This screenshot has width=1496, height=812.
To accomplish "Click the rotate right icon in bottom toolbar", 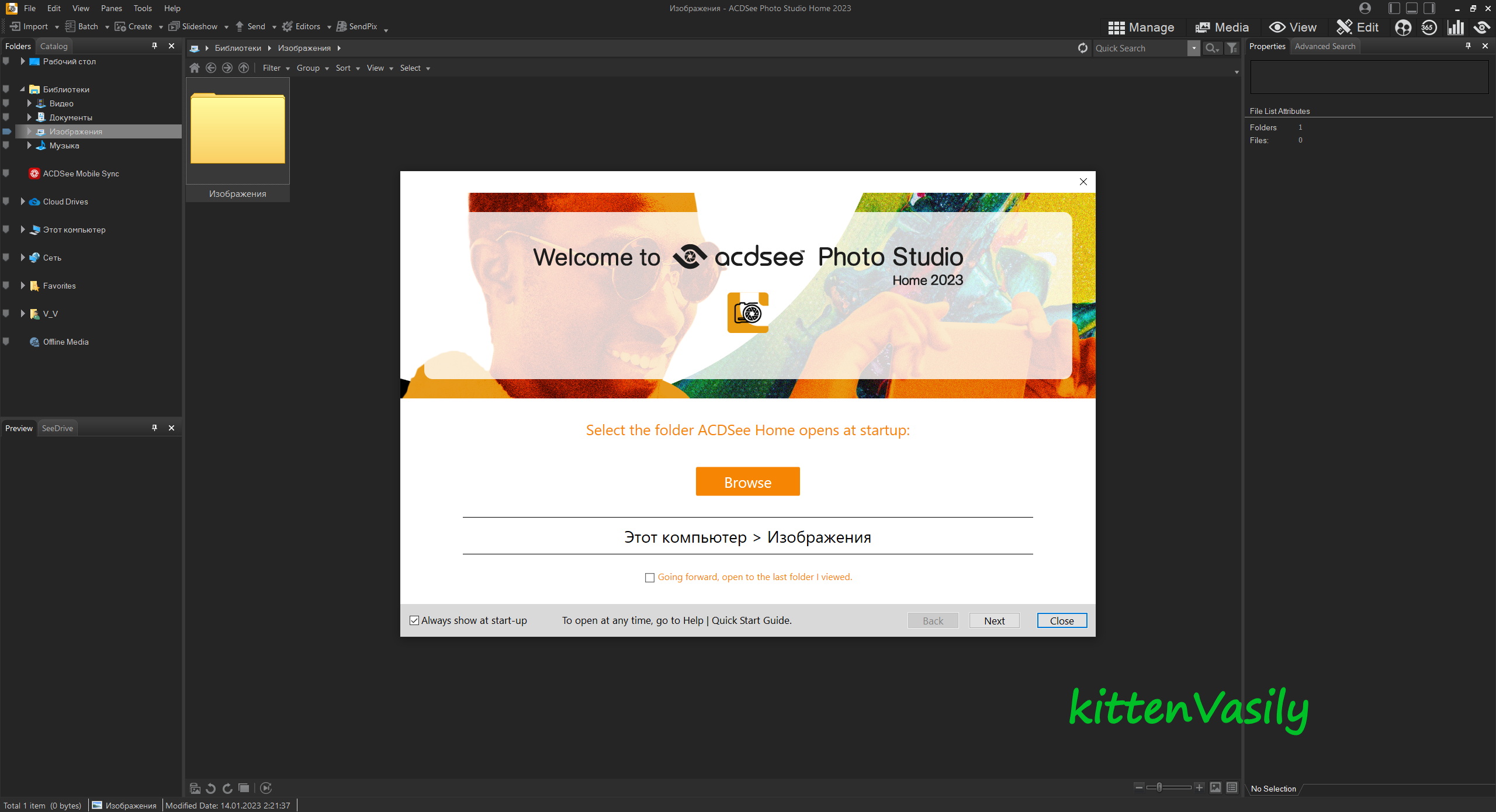I will [227, 788].
